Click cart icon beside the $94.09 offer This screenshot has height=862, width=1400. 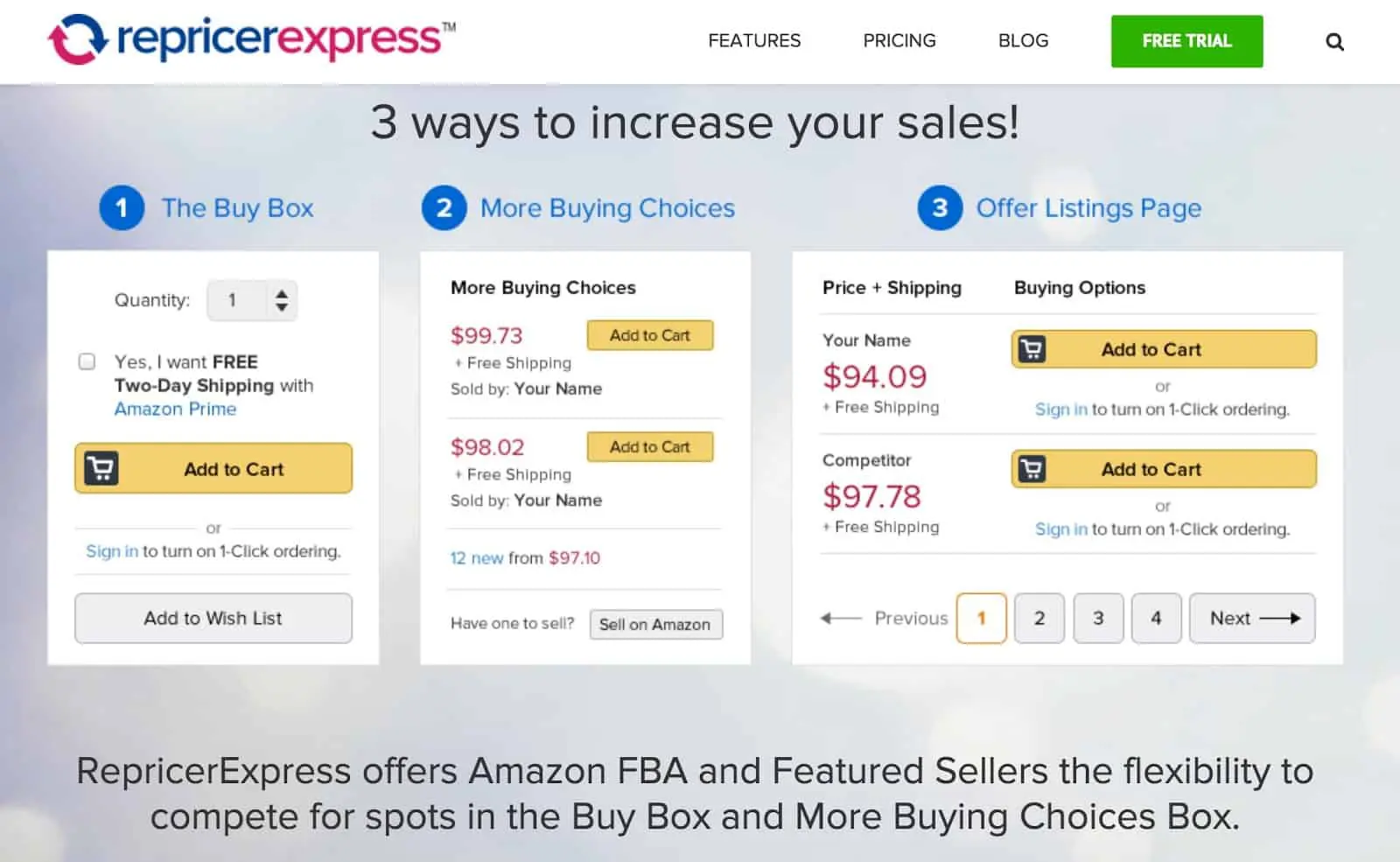pyautogui.click(x=1032, y=349)
